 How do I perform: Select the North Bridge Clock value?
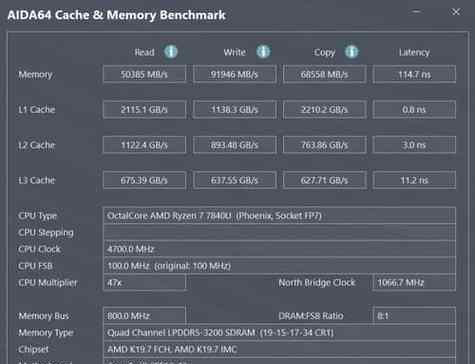(x=414, y=283)
